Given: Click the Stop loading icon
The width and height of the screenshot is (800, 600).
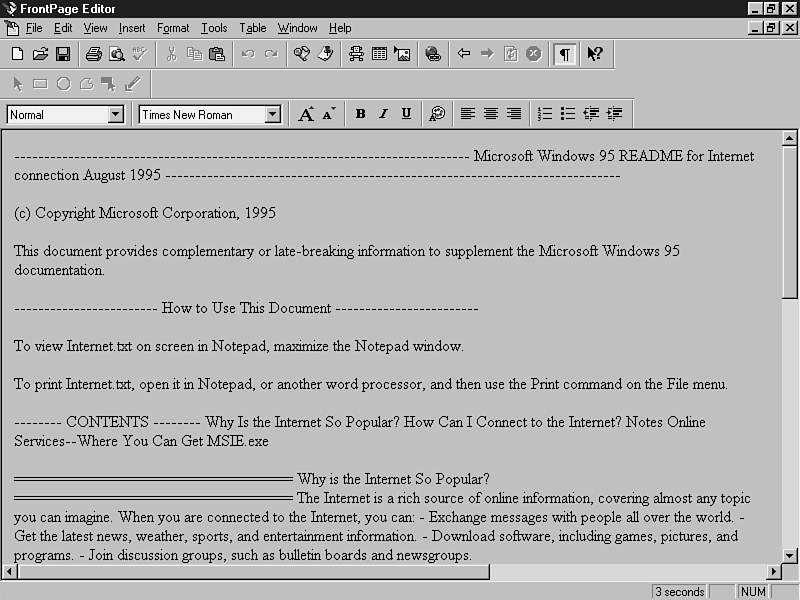Looking at the screenshot, I should tap(533, 54).
